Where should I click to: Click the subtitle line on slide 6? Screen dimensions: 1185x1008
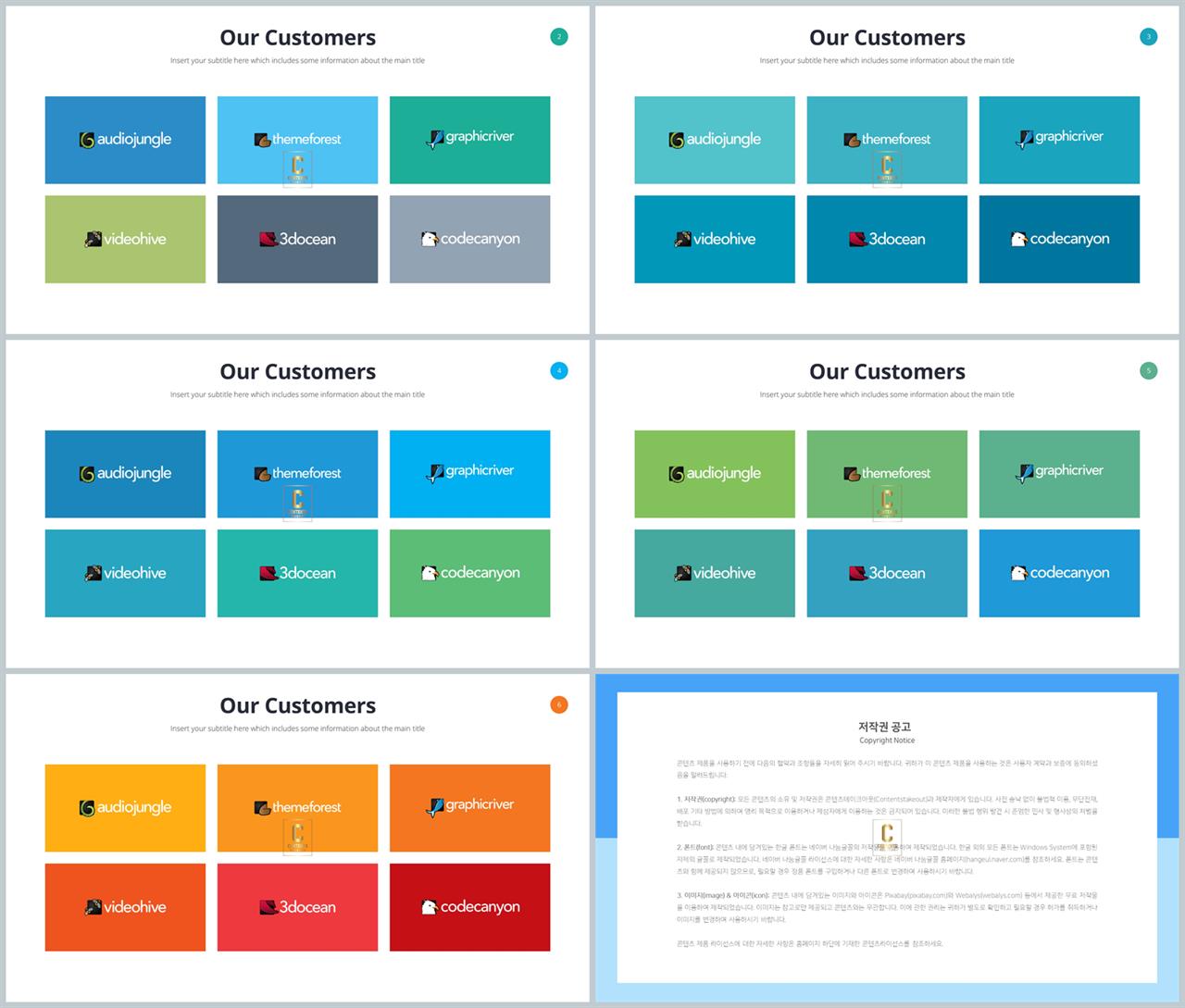pos(297,729)
